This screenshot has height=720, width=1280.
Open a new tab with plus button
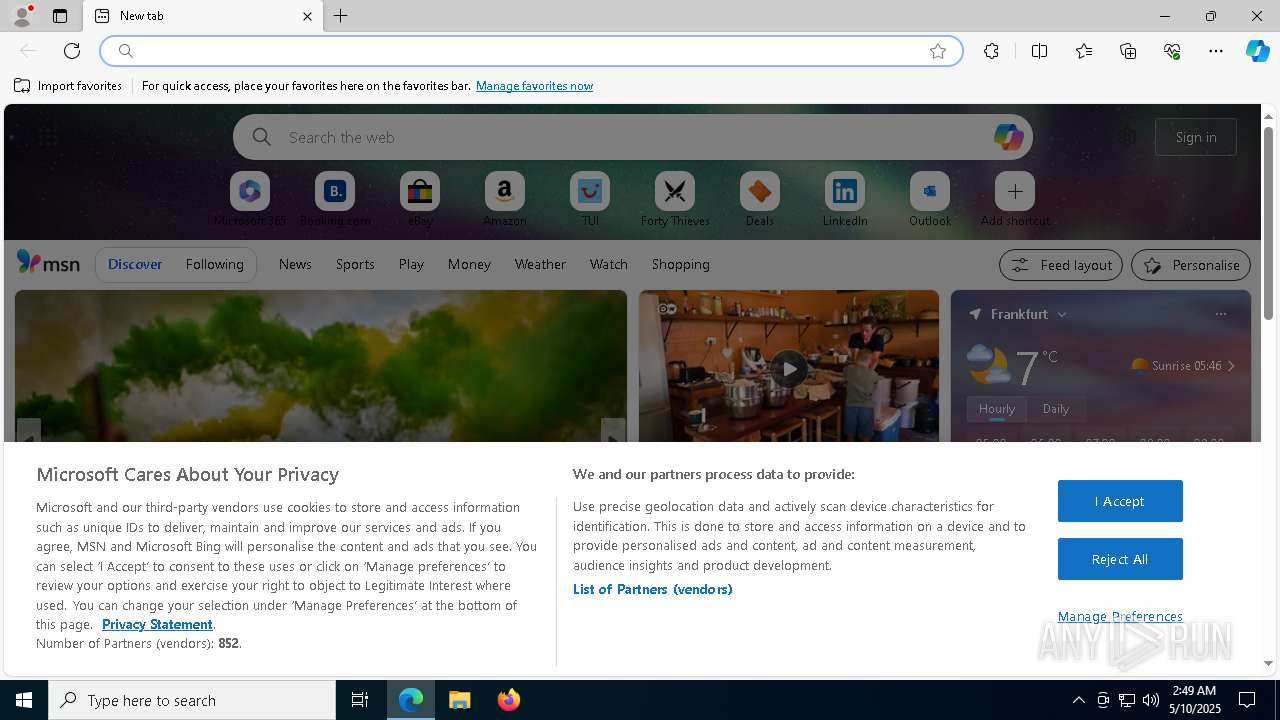click(x=341, y=16)
